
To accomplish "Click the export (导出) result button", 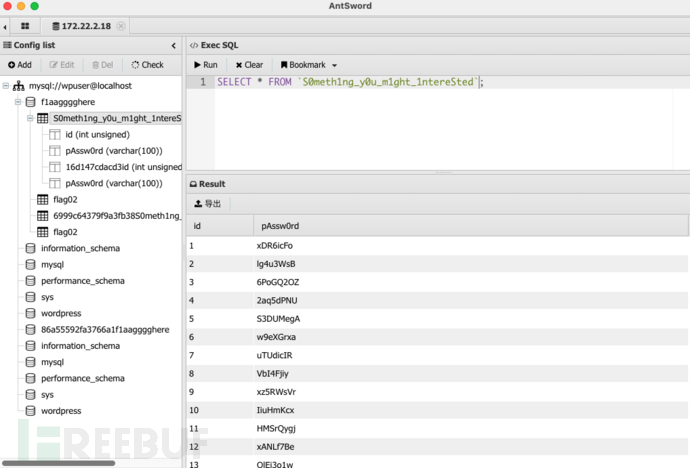I will point(207,204).
